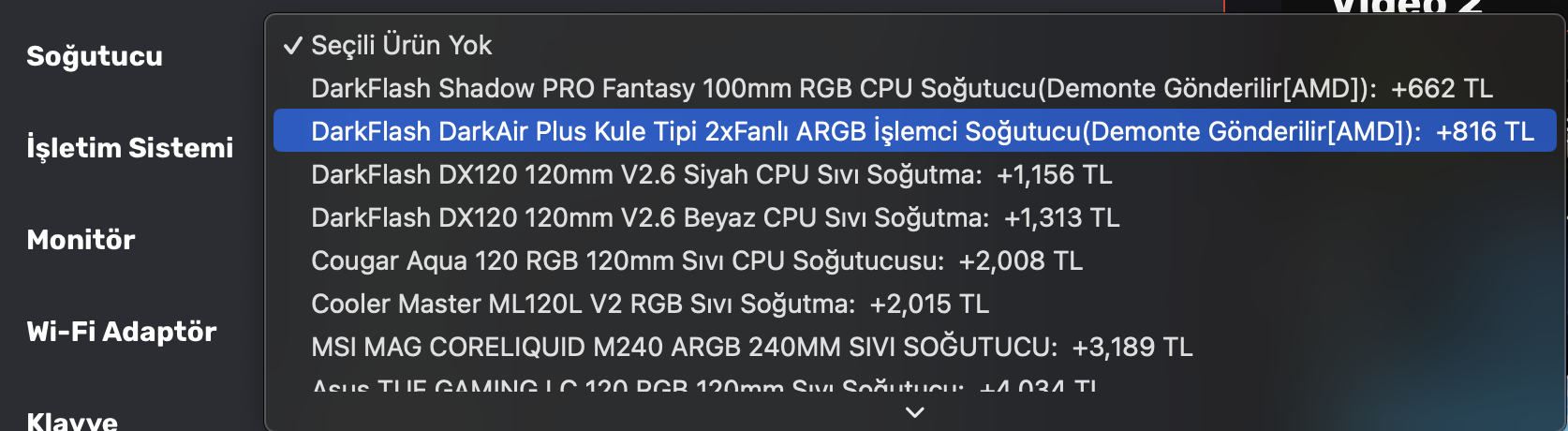The width and height of the screenshot is (1568, 431).
Task: Click the Monitör category label
Action: pyautogui.click(x=81, y=240)
